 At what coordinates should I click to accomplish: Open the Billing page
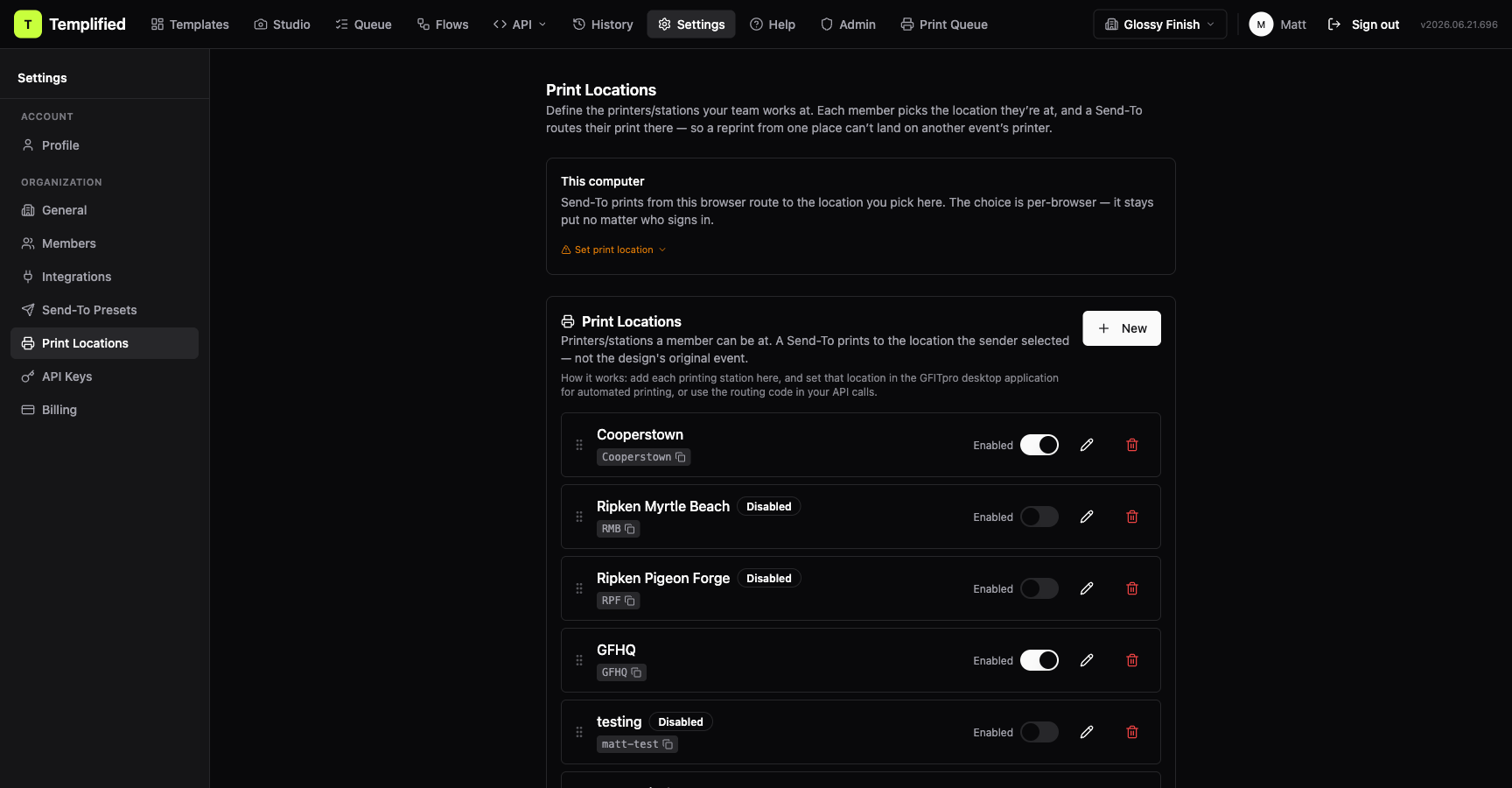pos(104,410)
